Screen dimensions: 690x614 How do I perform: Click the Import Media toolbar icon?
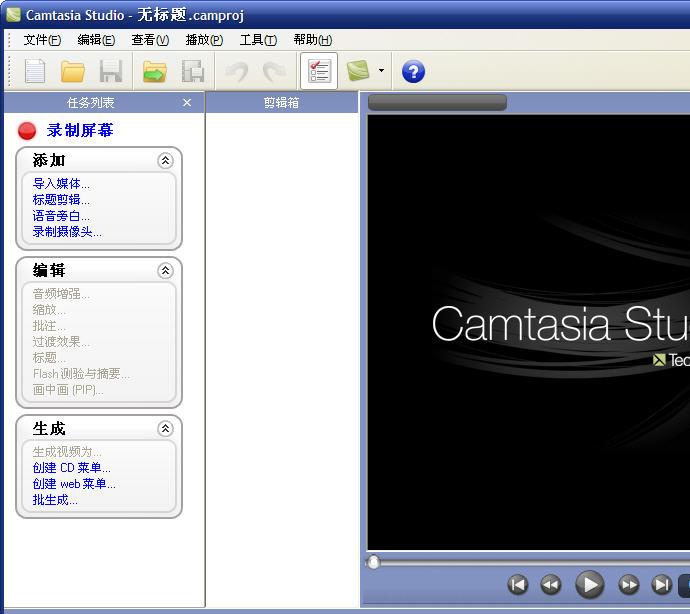154,71
